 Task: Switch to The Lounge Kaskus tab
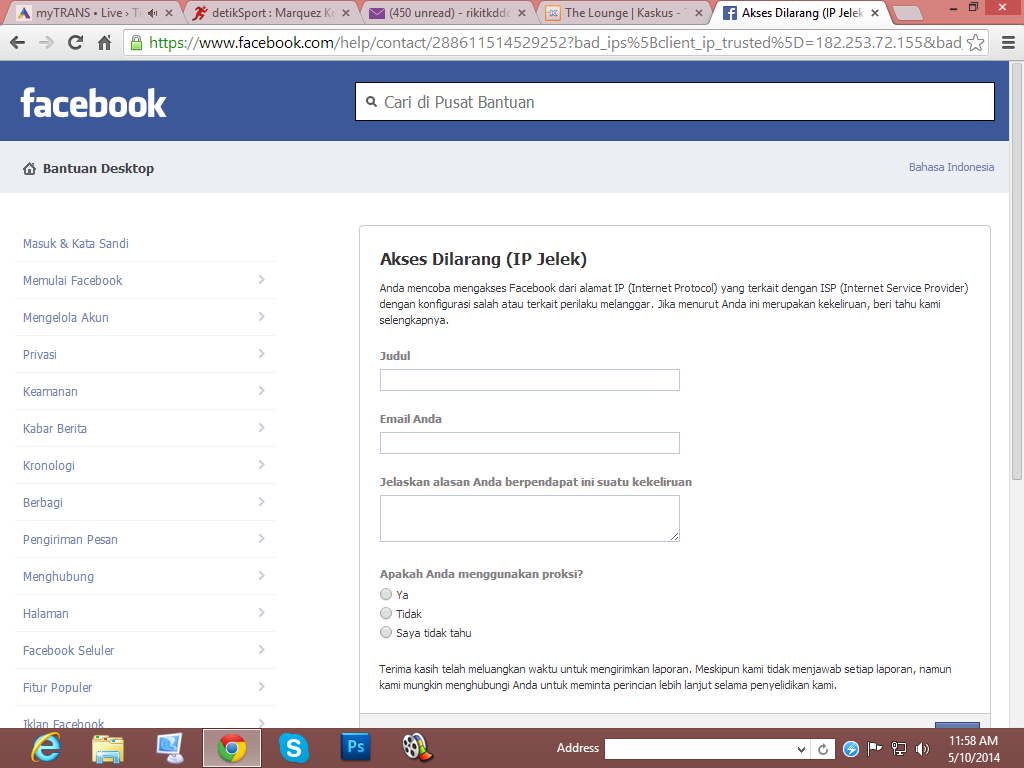(x=624, y=13)
